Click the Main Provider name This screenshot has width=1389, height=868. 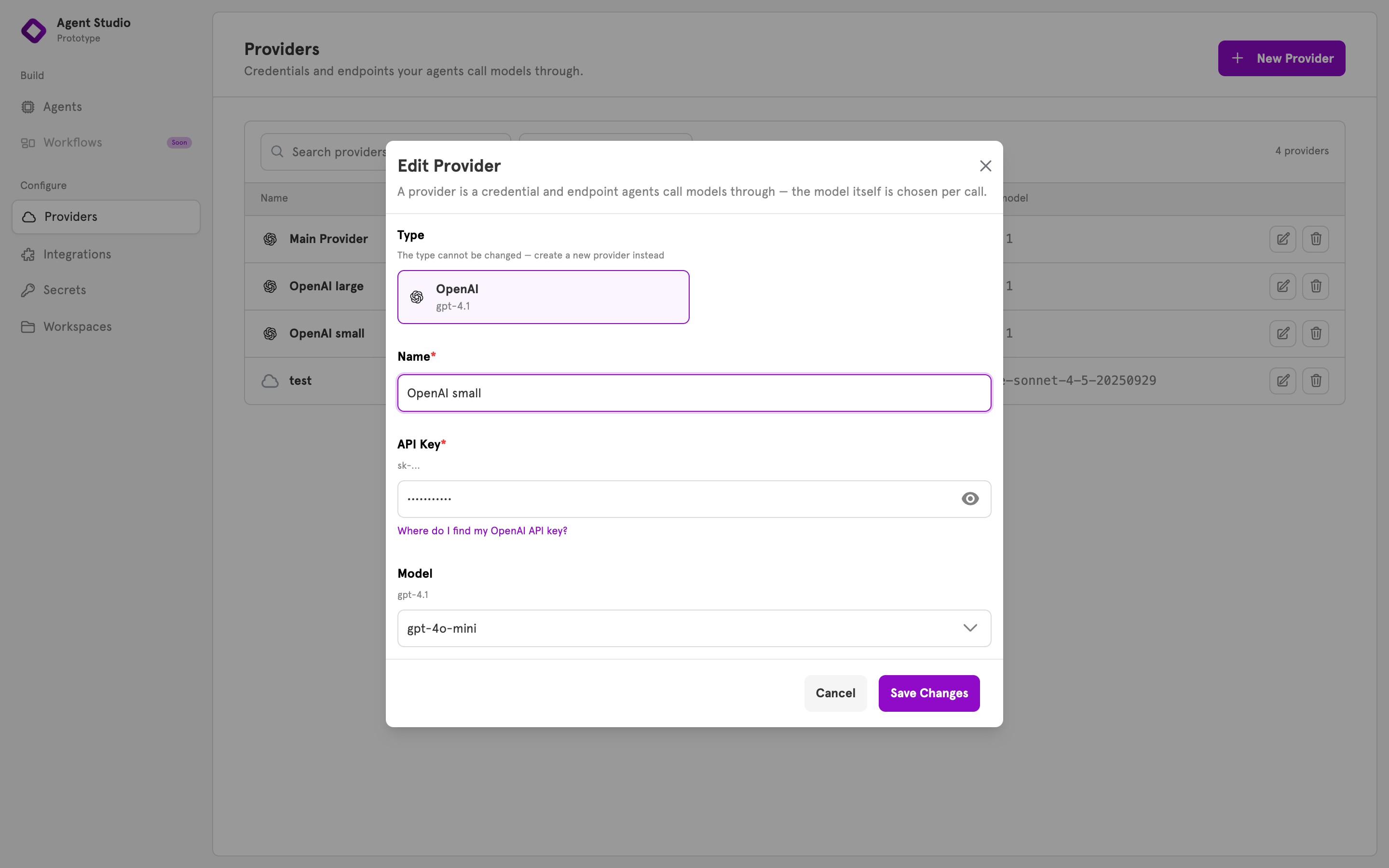[328, 239]
